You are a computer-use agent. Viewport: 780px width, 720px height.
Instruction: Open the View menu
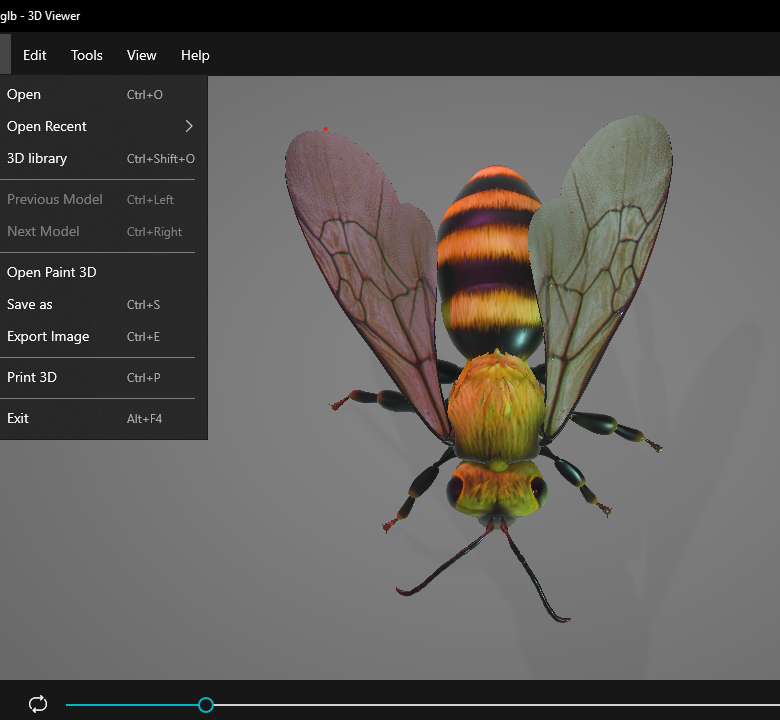point(141,55)
